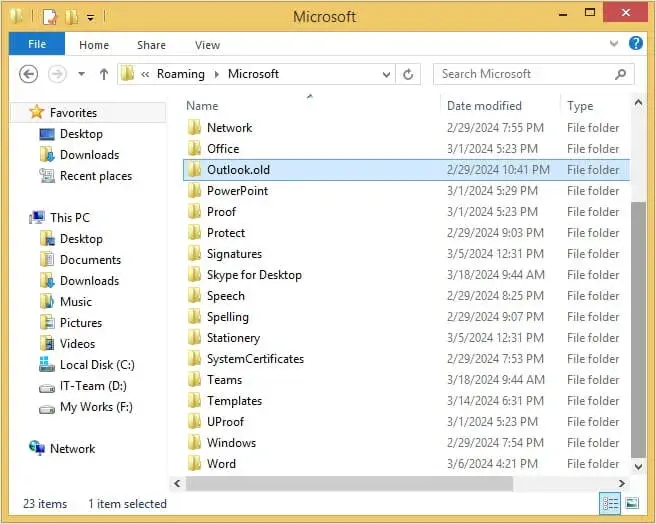Viewport: 656px width, 524px height.
Task: Click vertical scrollbar down arrow
Action: (x=638, y=466)
